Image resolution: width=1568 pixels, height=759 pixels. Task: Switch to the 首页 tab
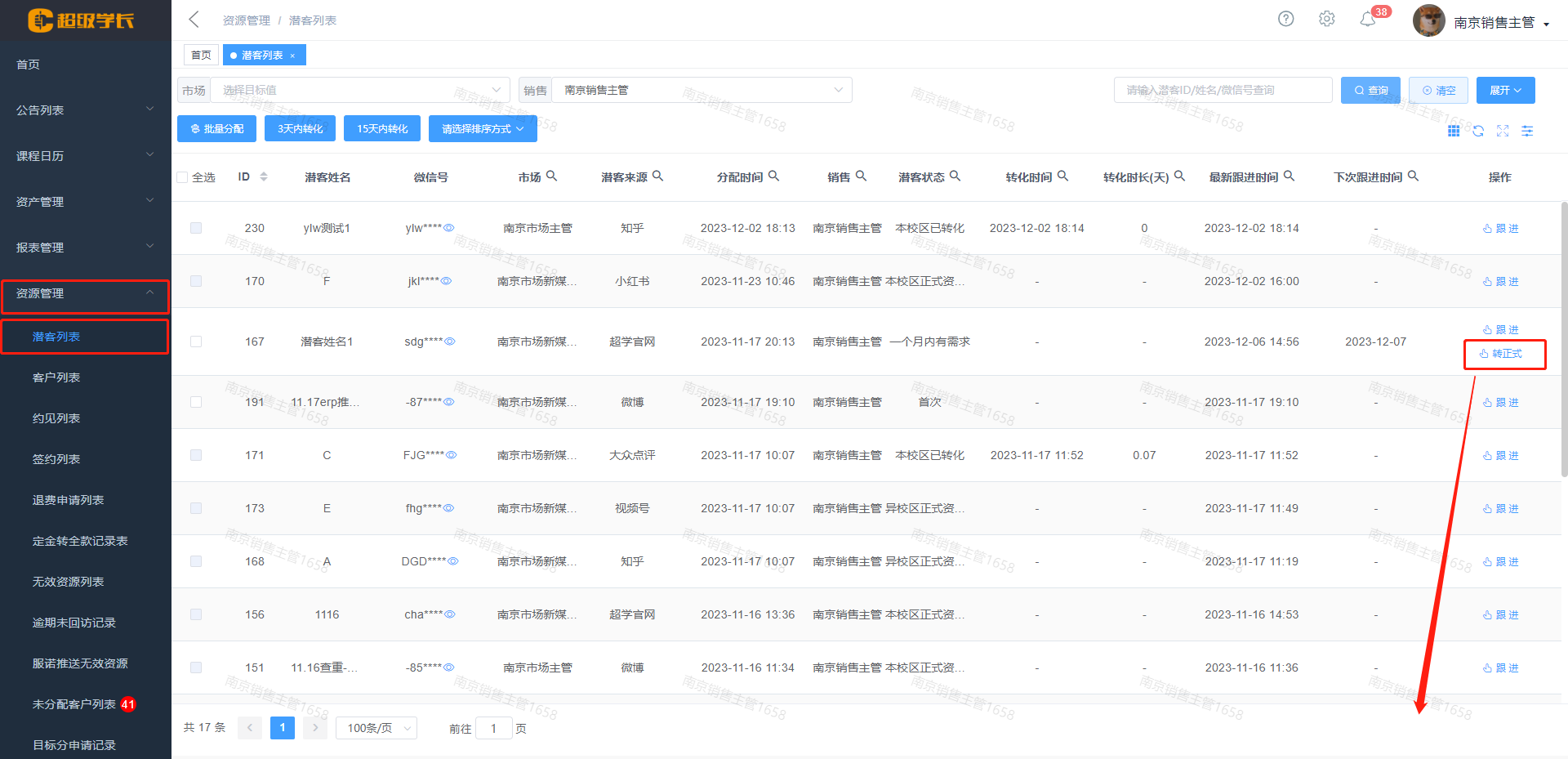coord(201,55)
